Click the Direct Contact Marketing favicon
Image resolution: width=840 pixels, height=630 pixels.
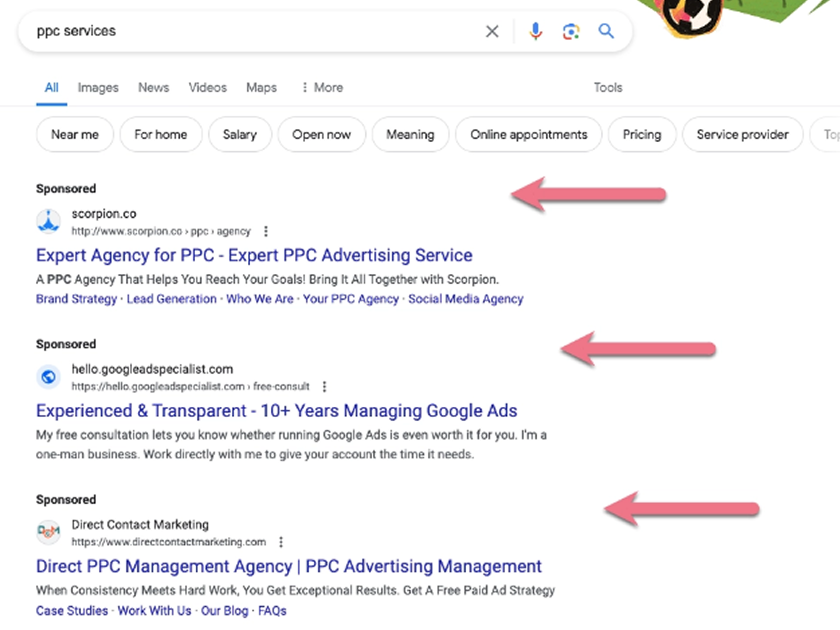[x=48, y=532]
